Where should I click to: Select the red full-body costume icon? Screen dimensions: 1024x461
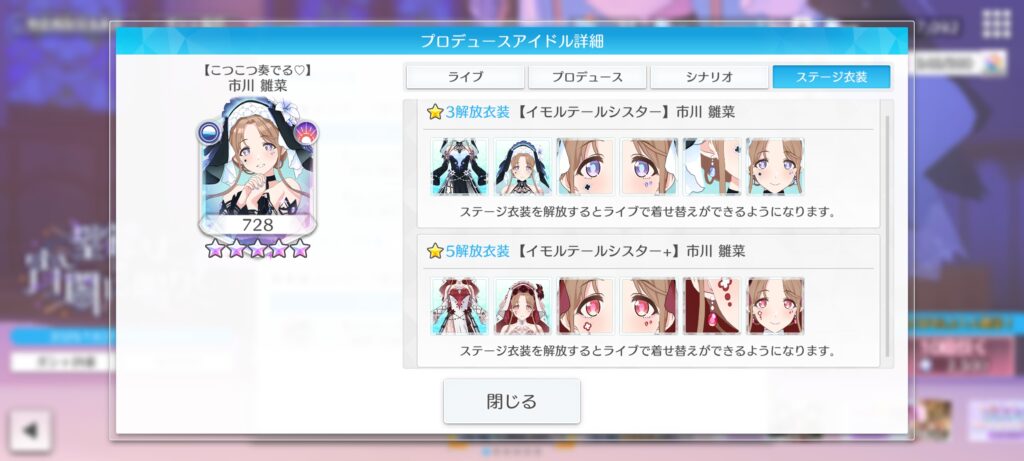pos(459,306)
